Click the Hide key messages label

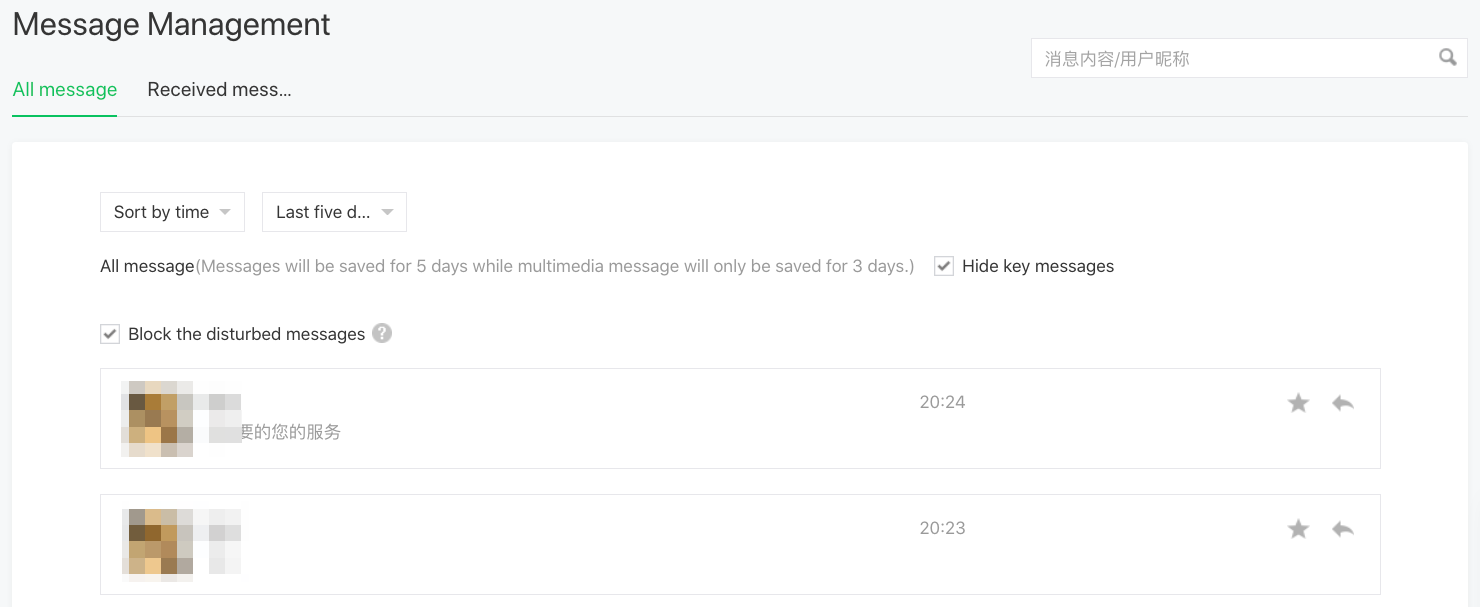tap(1037, 266)
